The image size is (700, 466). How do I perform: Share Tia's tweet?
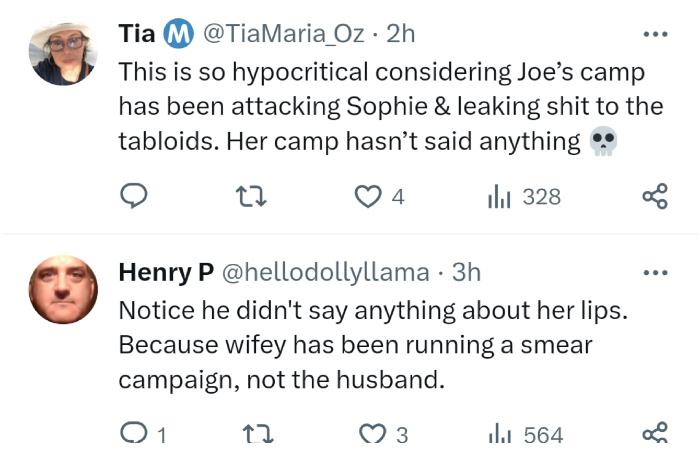654,197
